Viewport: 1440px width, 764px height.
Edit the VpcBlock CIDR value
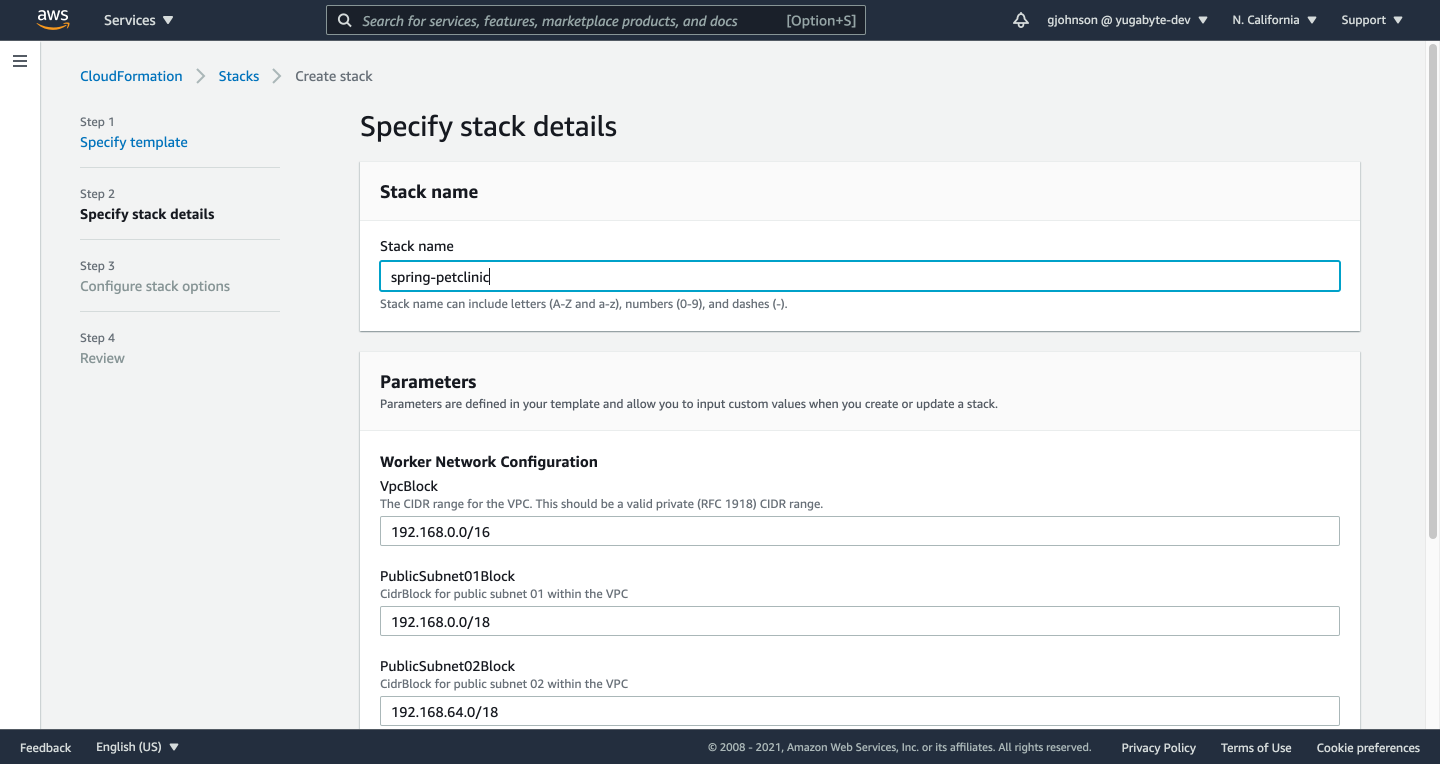tap(860, 531)
